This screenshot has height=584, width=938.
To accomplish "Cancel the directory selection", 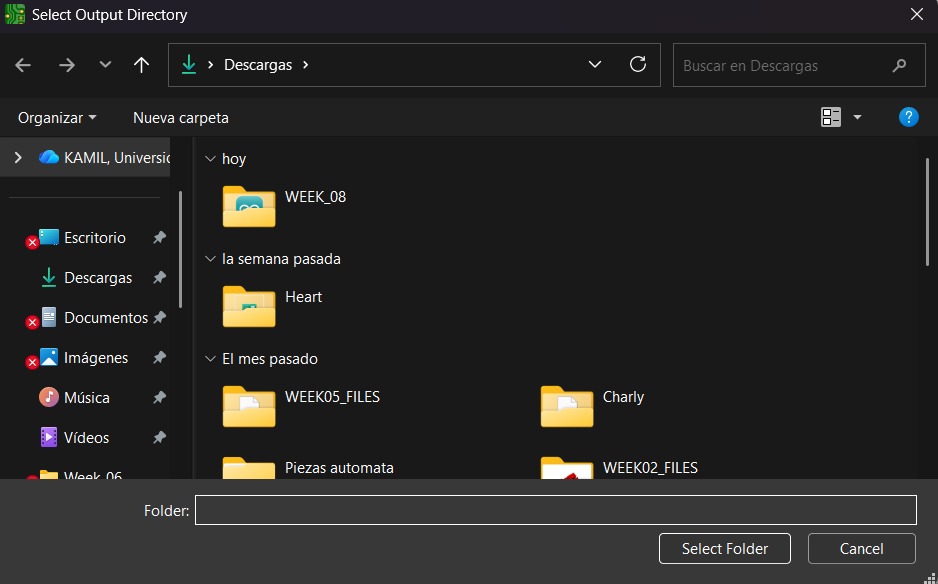I will point(861,549).
